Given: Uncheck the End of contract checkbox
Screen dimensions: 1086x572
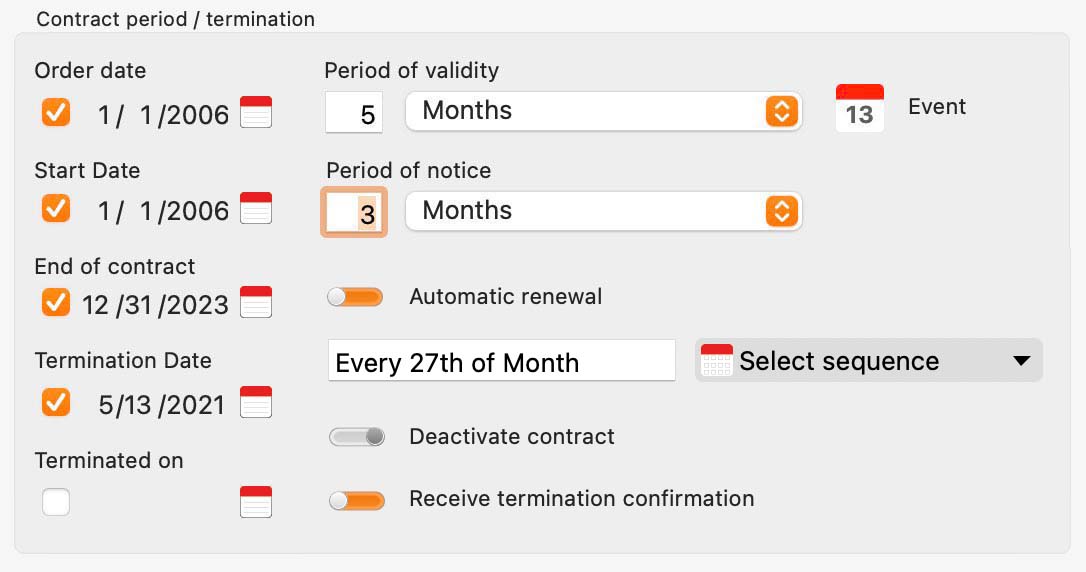Looking at the screenshot, I should pyautogui.click(x=55, y=302).
